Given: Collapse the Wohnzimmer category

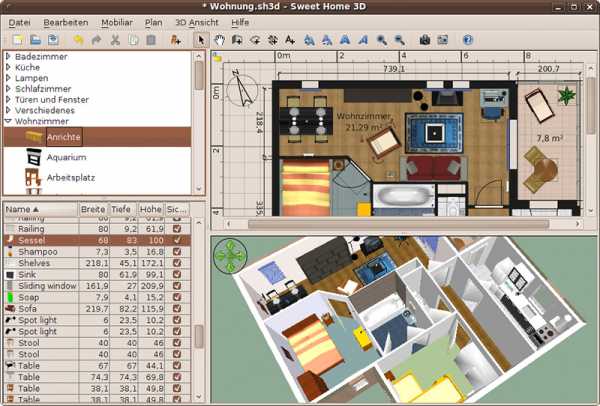Looking at the screenshot, I should pos(9,120).
